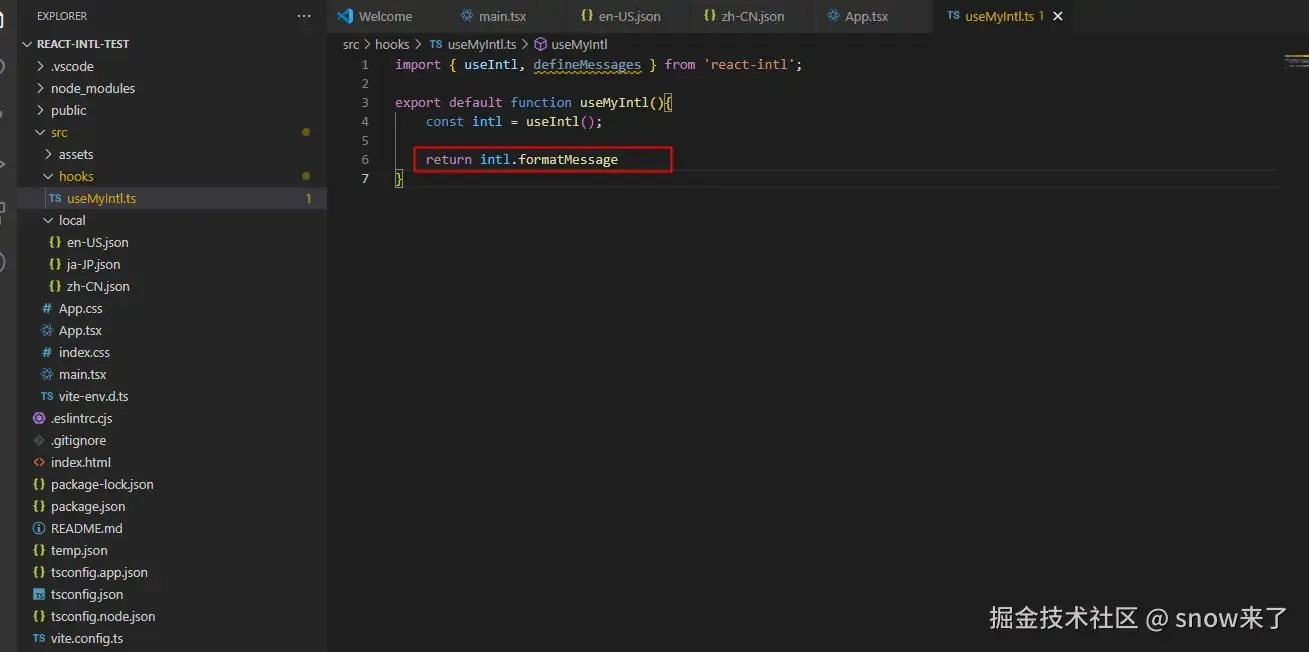
Task: Click the braces icon beside temp.json
Action: 39,550
